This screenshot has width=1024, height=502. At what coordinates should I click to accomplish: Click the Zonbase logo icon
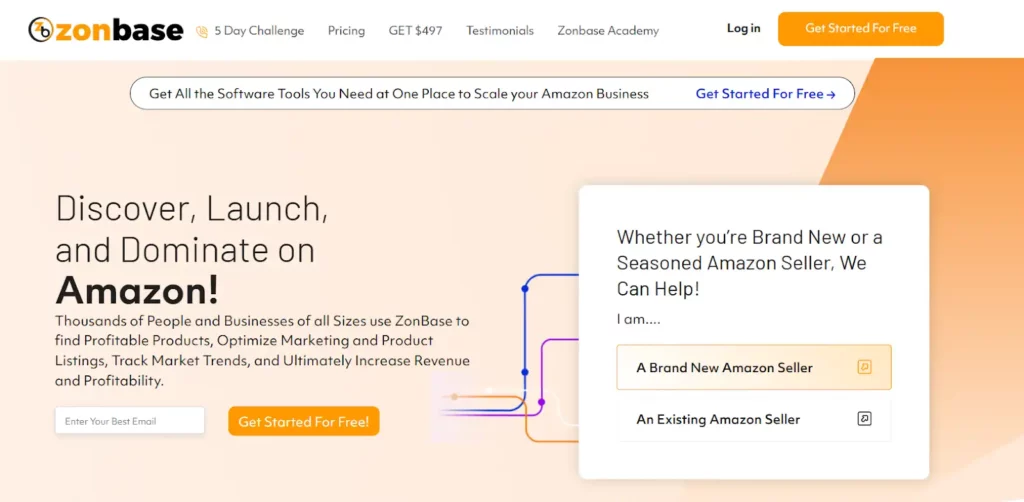pos(40,30)
